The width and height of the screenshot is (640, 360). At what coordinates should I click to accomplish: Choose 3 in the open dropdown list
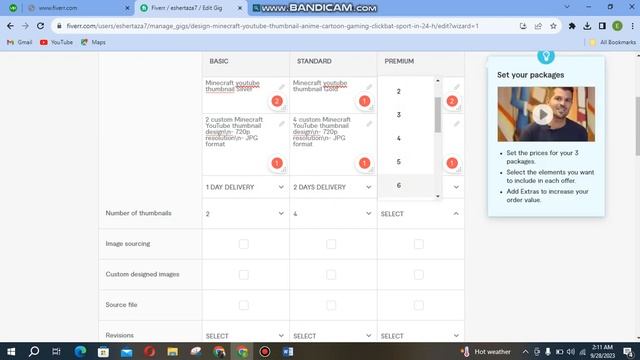pyautogui.click(x=406, y=115)
